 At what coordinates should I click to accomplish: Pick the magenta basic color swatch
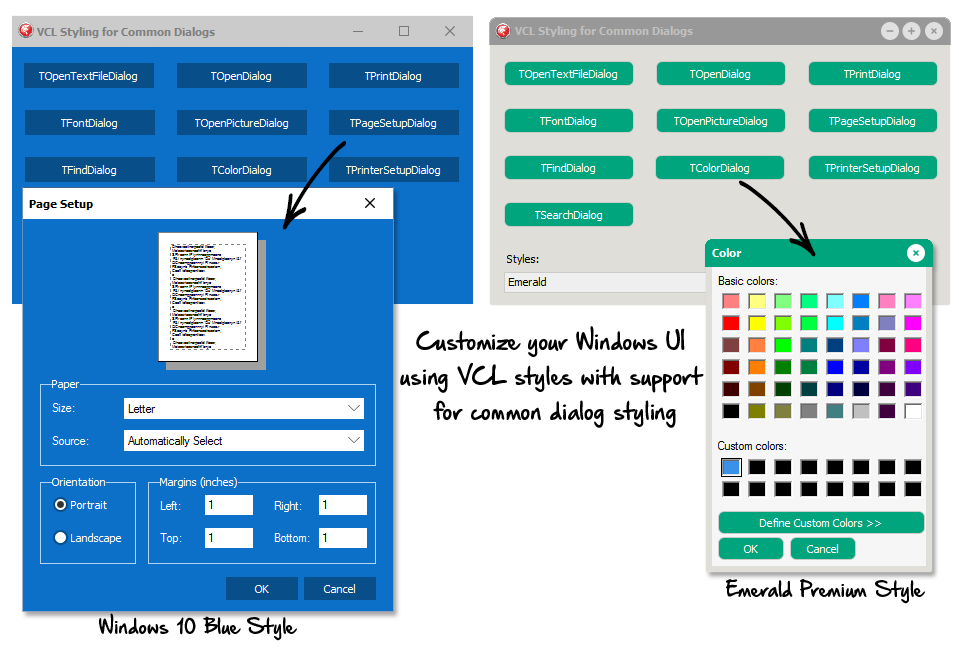pos(913,323)
